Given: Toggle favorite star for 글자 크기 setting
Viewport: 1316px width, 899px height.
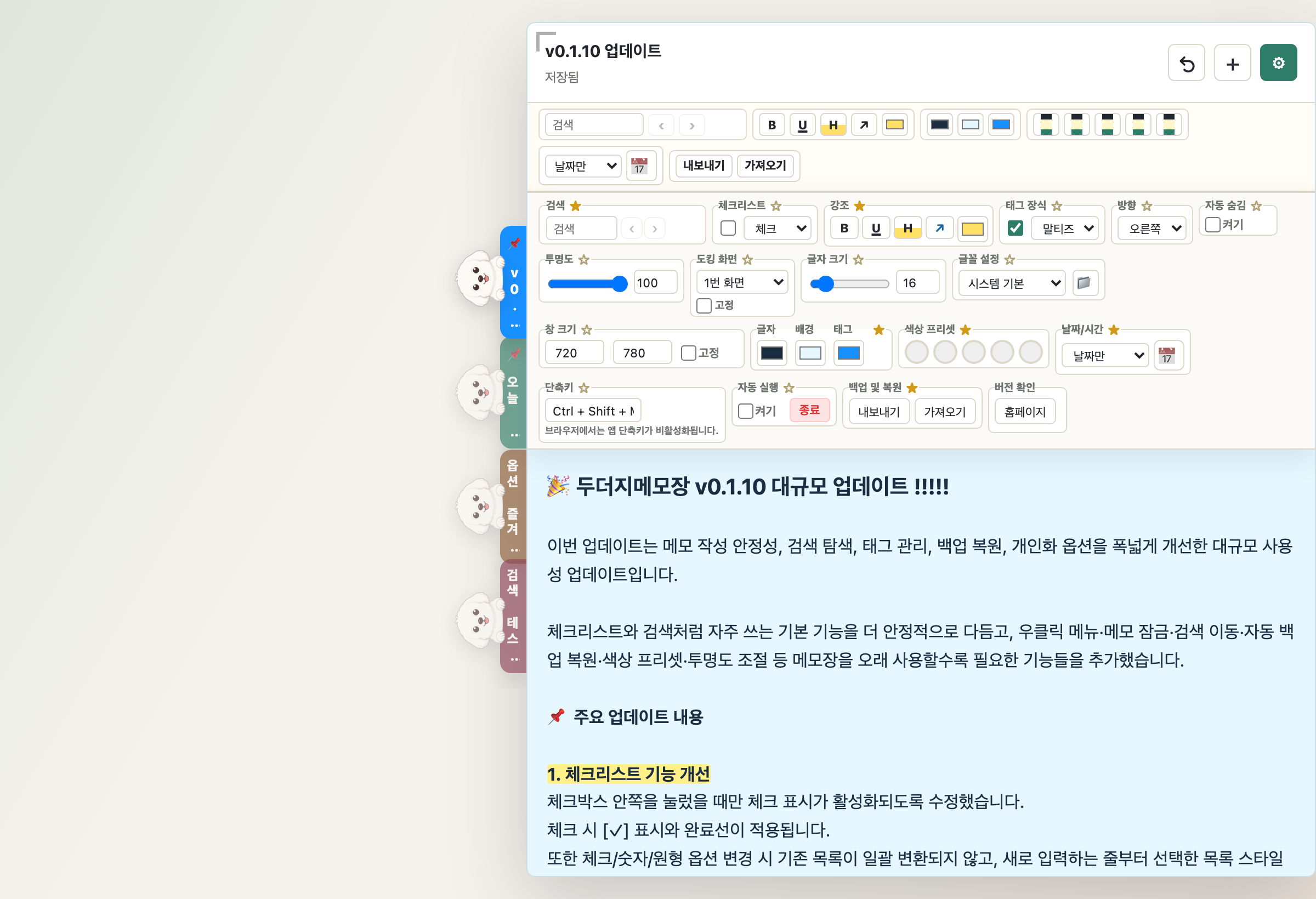Looking at the screenshot, I should (x=859, y=260).
